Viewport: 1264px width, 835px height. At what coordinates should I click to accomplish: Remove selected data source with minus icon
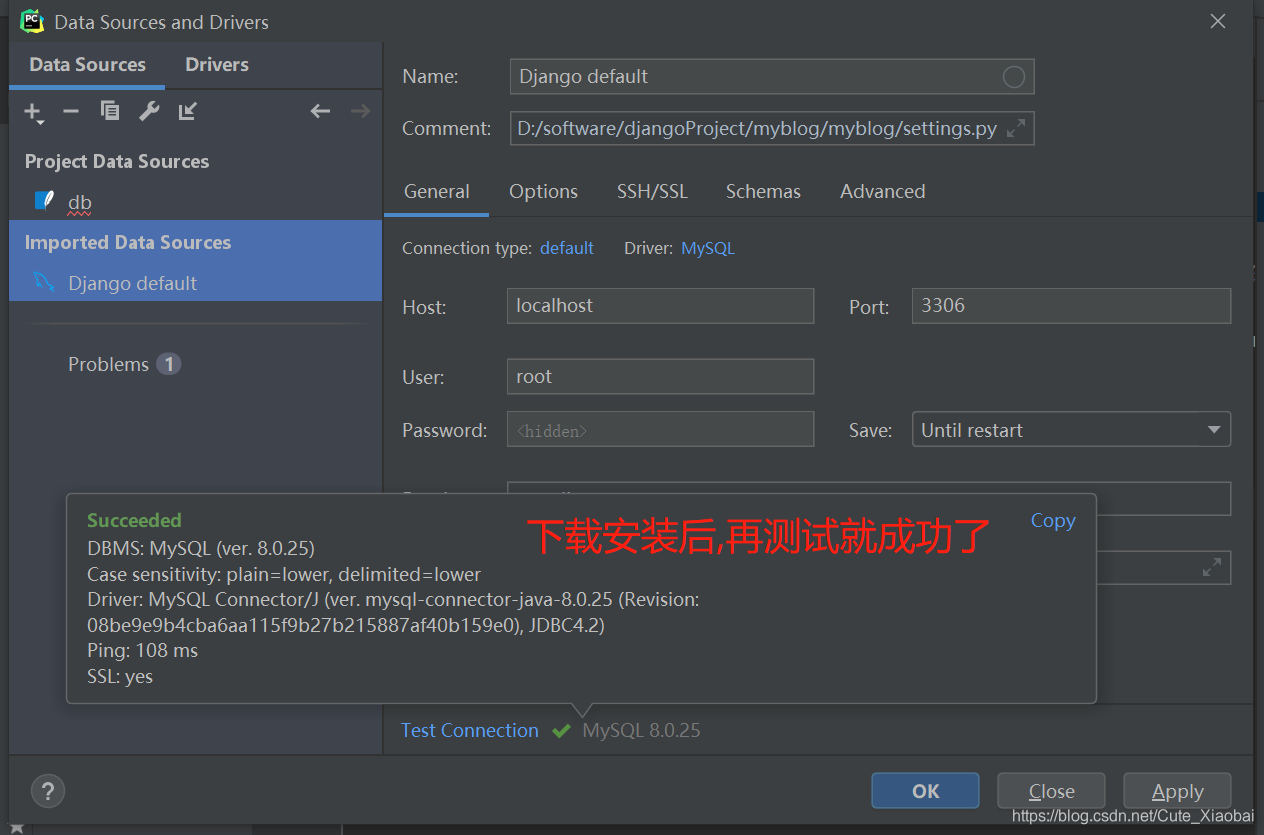click(x=71, y=112)
